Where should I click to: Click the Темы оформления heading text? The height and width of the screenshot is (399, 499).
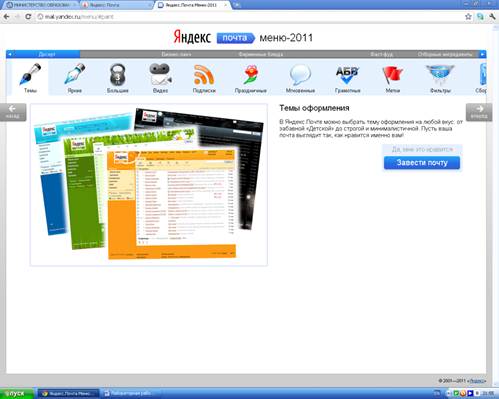pyautogui.click(x=314, y=108)
